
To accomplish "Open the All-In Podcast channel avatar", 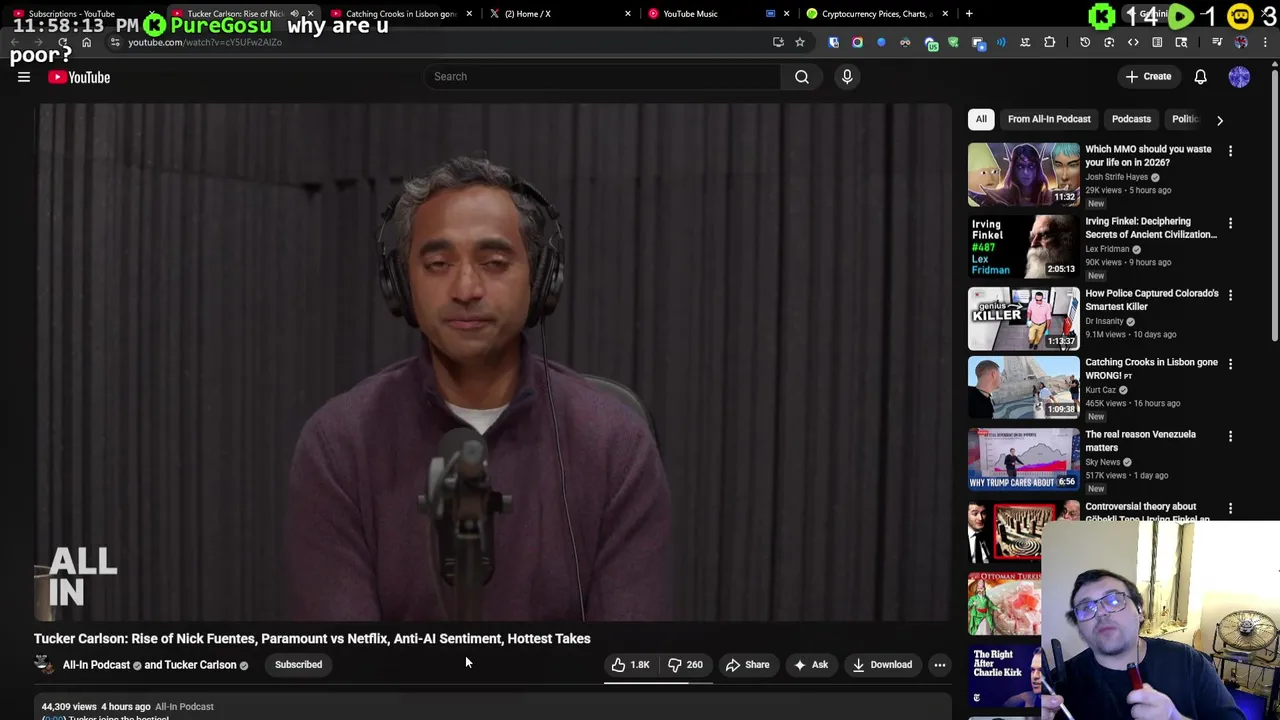I will point(44,664).
